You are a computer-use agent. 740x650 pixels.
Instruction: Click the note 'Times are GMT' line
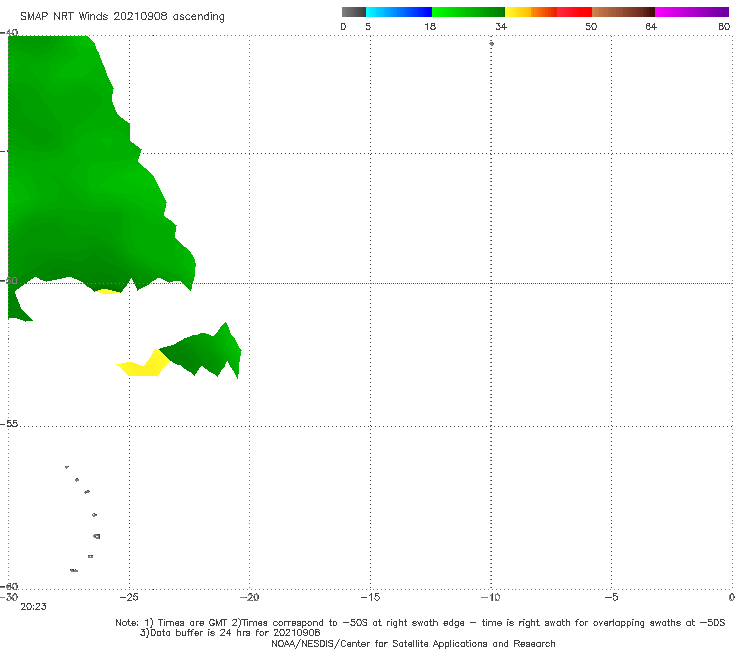[420, 623]
